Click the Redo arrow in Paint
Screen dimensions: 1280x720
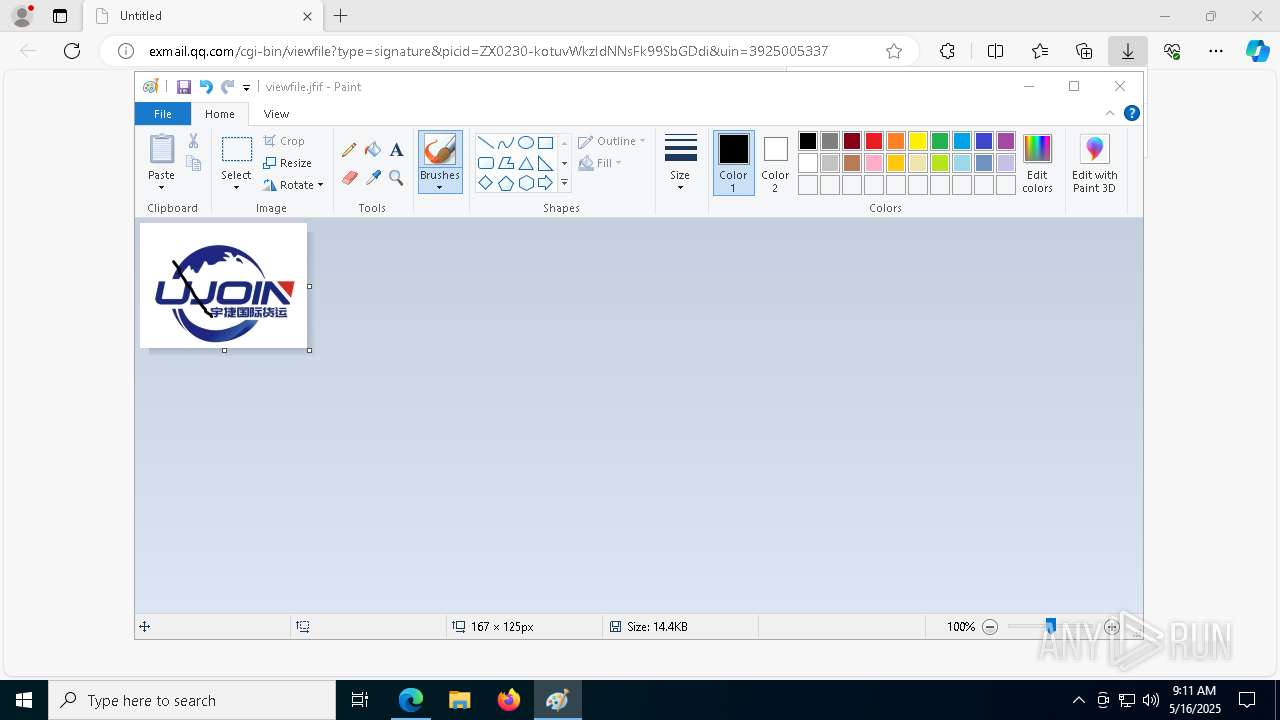[x=227, y=87]
